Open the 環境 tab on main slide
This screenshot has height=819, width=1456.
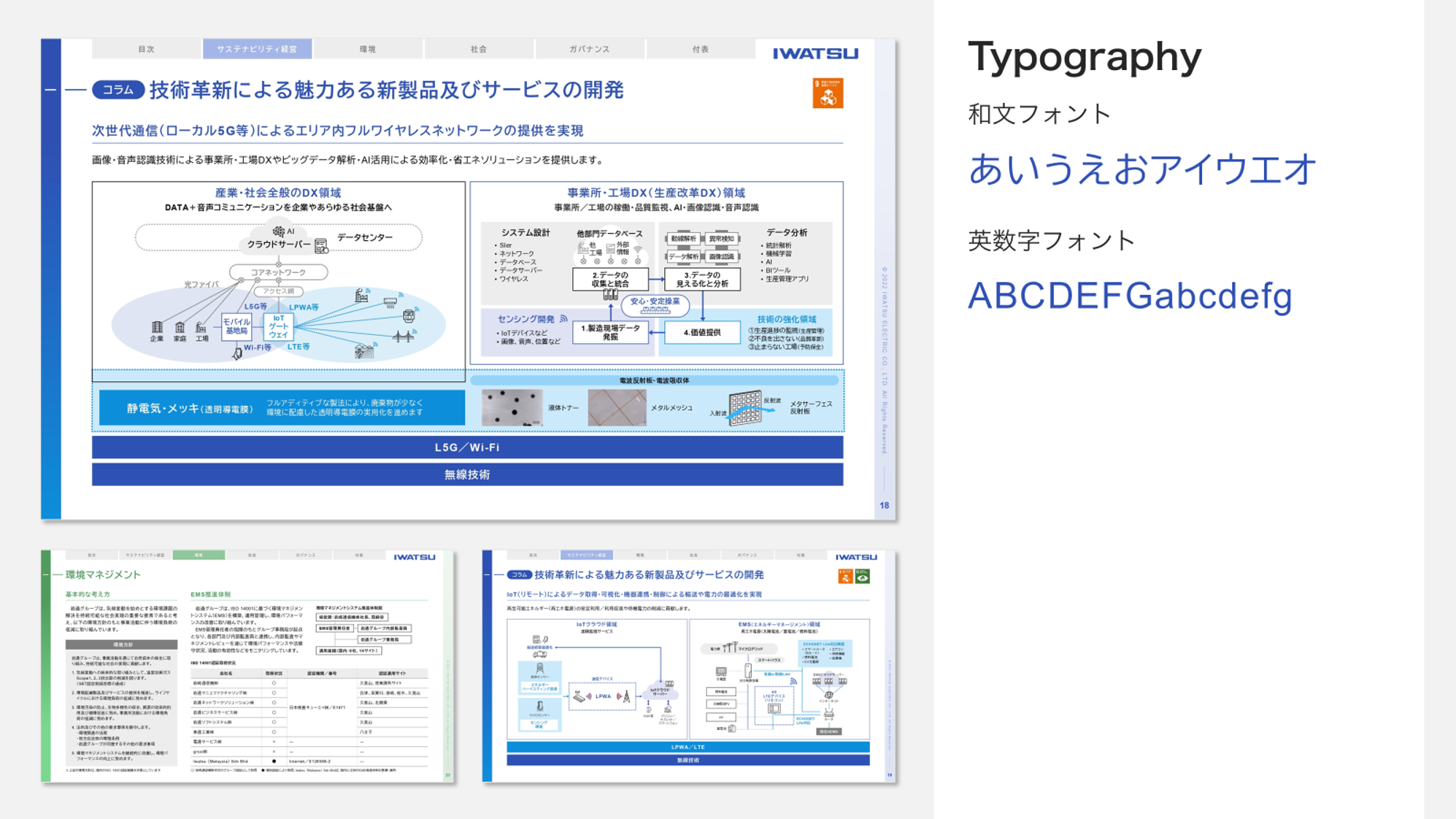pos(368,49)
